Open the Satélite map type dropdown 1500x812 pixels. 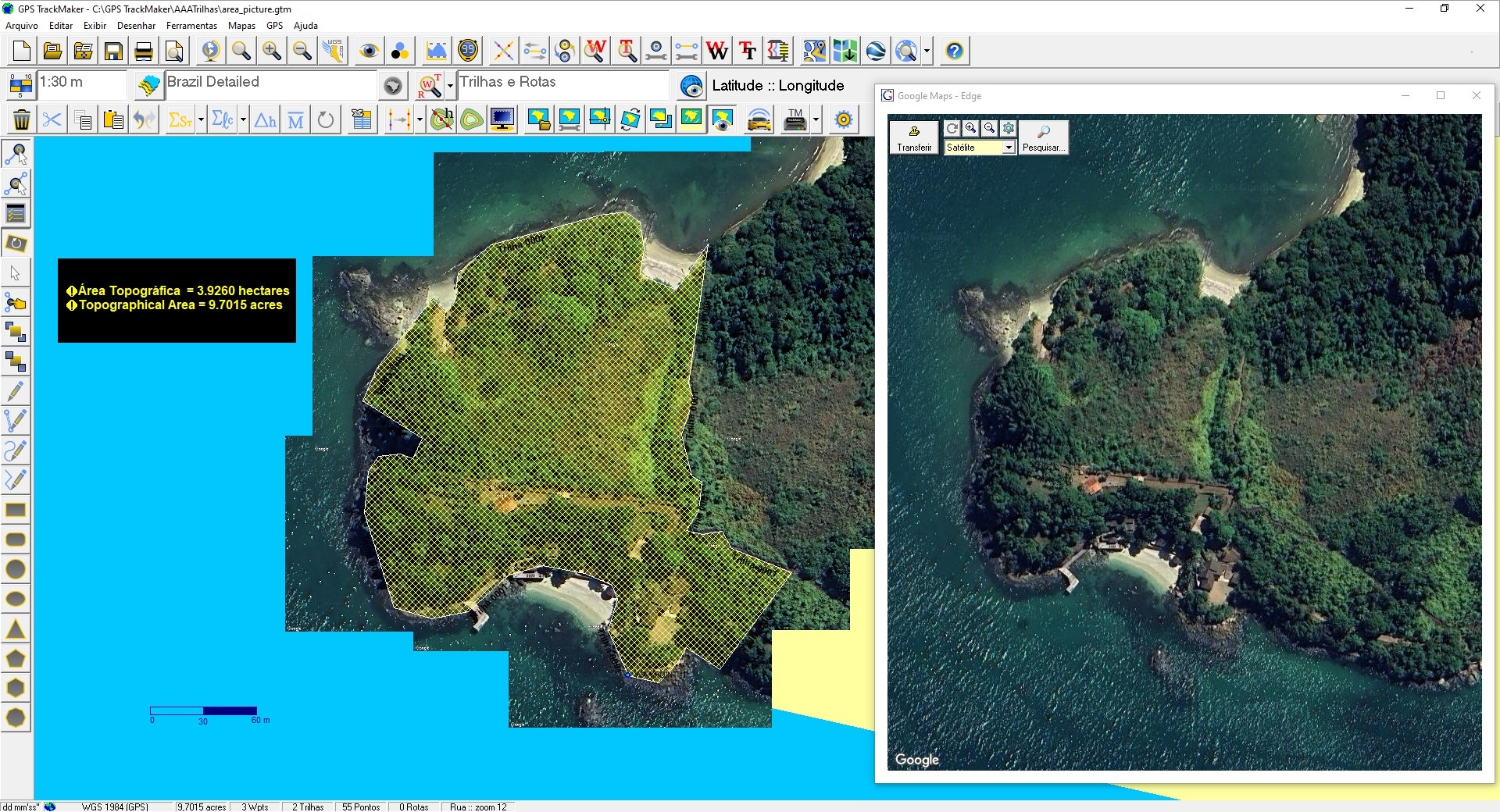1008,148
